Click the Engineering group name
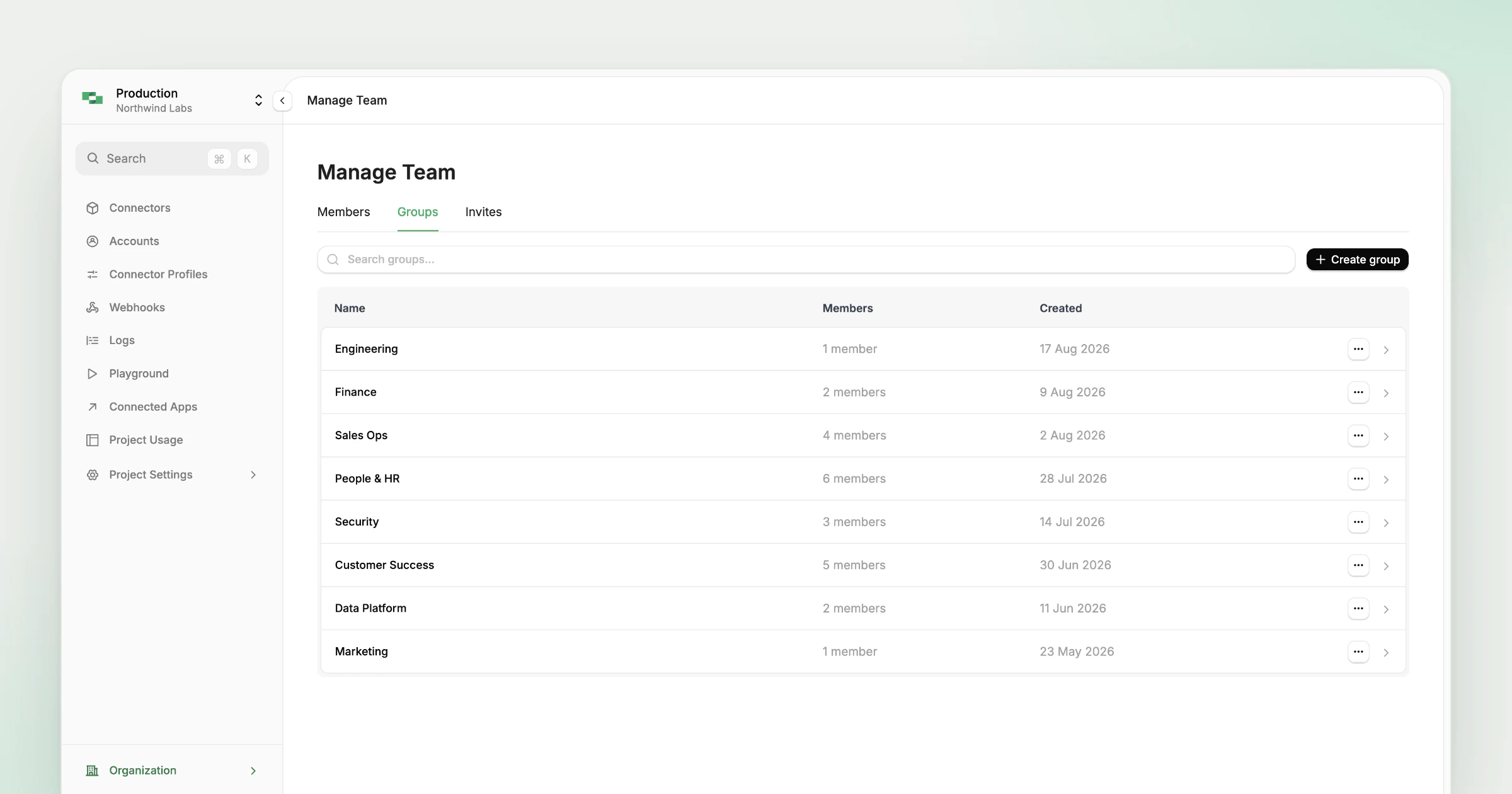The width and height of the screenshot is (1512, 794). (366, 349)
